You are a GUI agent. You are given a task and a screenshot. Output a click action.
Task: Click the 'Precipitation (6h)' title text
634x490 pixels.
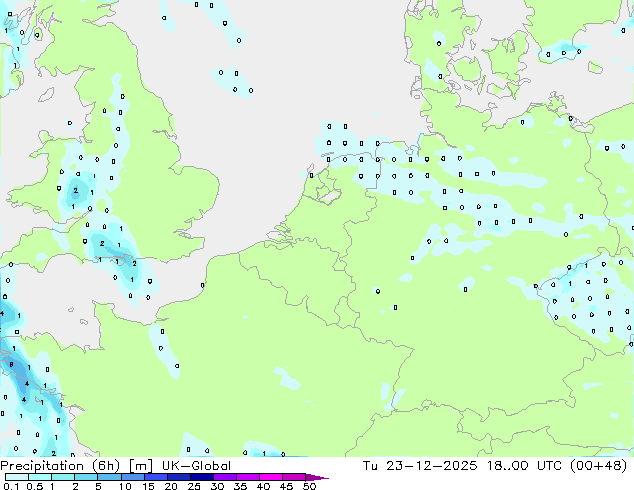coord(60,466)
